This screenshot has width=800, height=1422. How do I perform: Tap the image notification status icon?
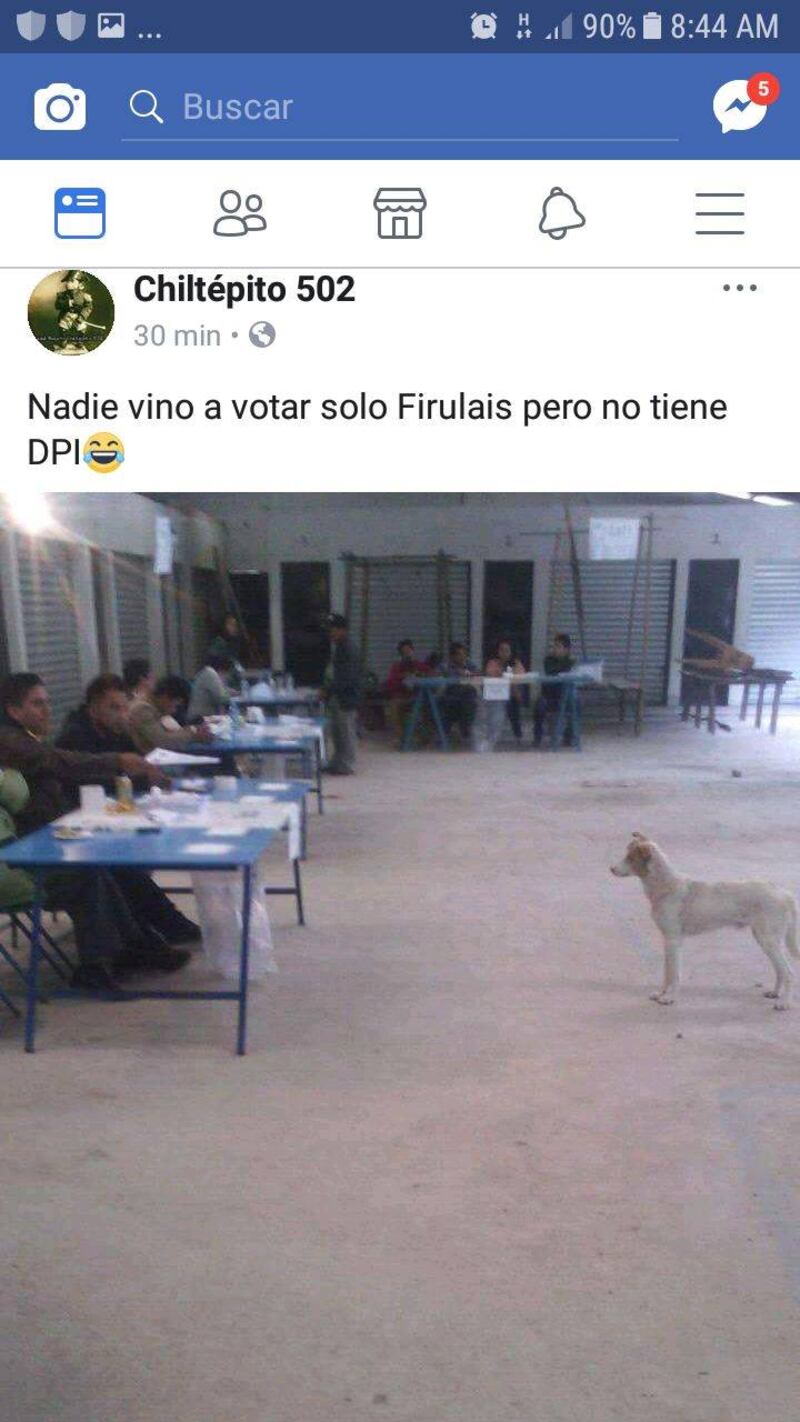(111, 26)
